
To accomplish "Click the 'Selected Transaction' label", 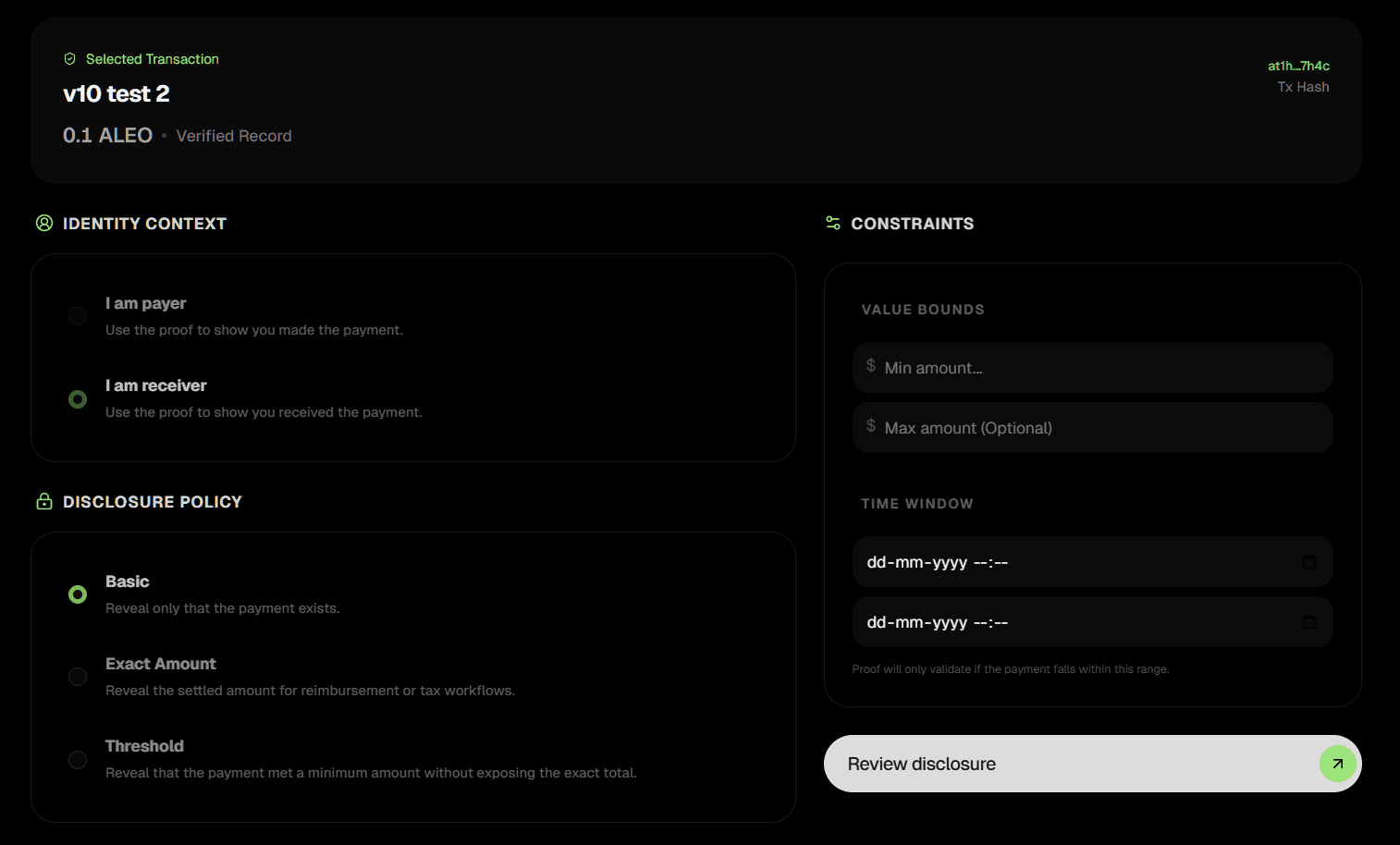I will pos(153,59).
